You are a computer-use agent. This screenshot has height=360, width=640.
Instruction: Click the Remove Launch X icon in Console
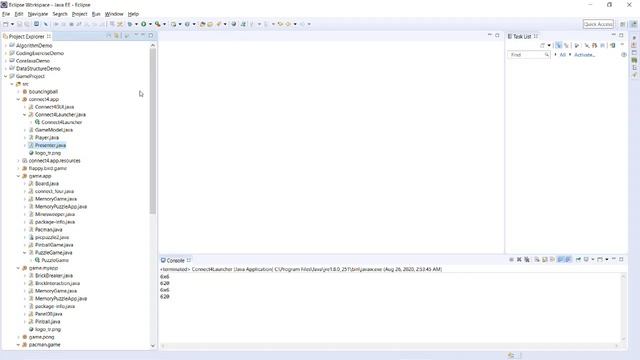point(519,260)
